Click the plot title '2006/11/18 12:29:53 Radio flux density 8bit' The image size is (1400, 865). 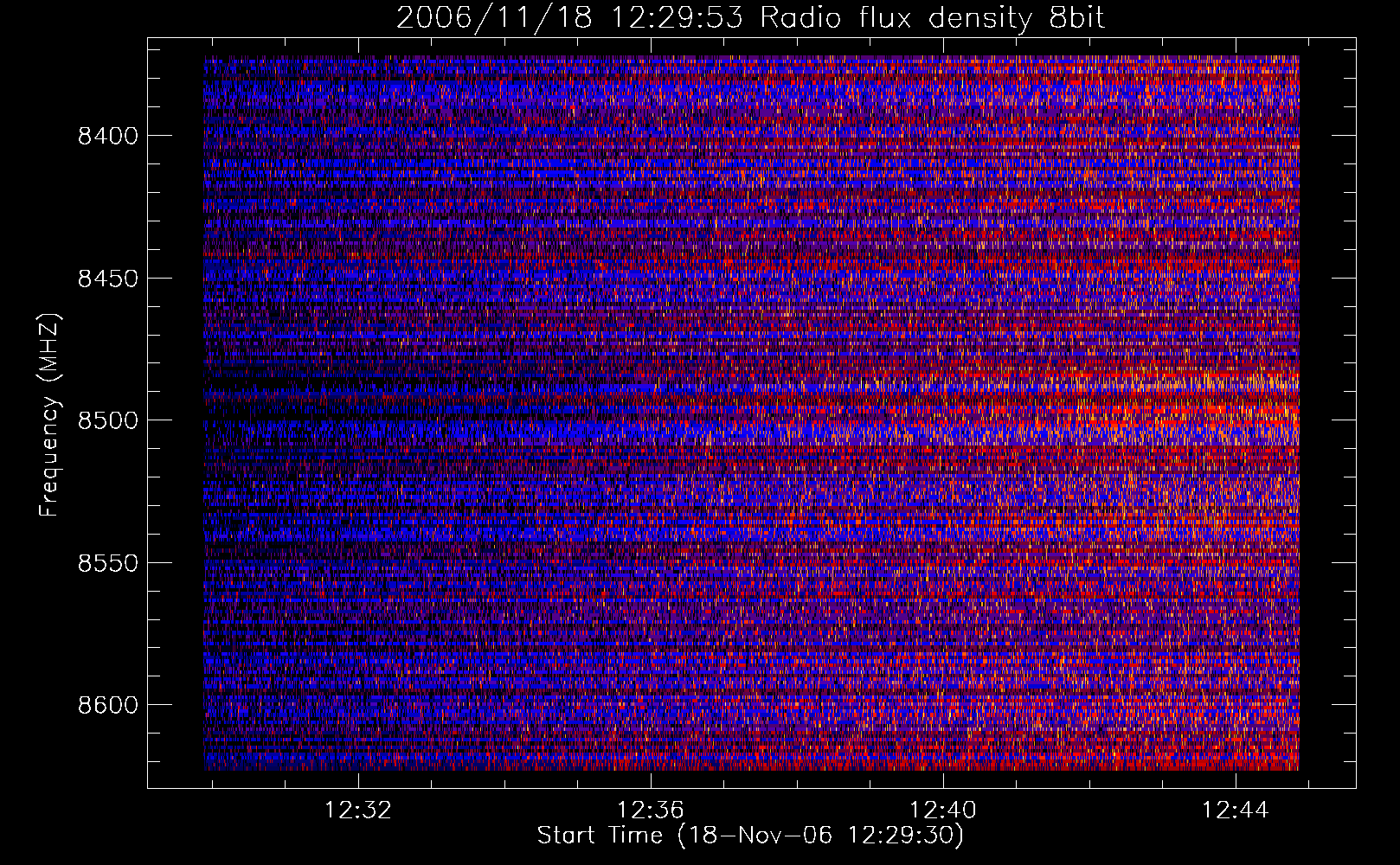[750, 16]
